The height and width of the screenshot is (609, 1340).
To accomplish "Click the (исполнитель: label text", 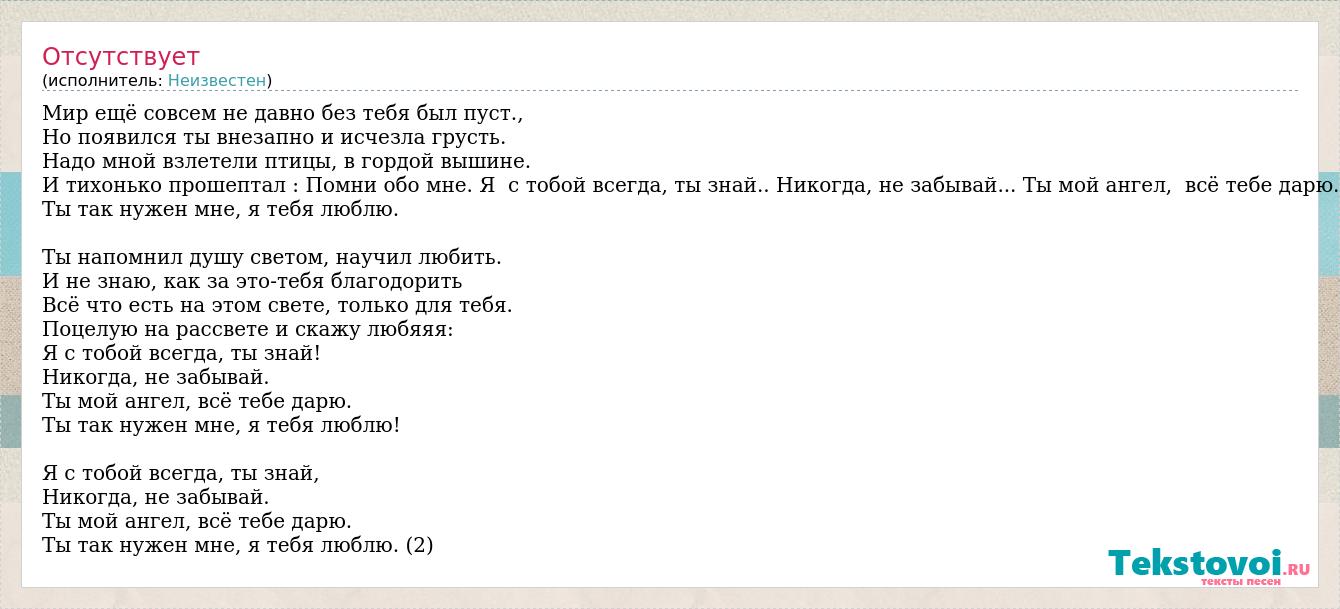I will pos(102,81).
